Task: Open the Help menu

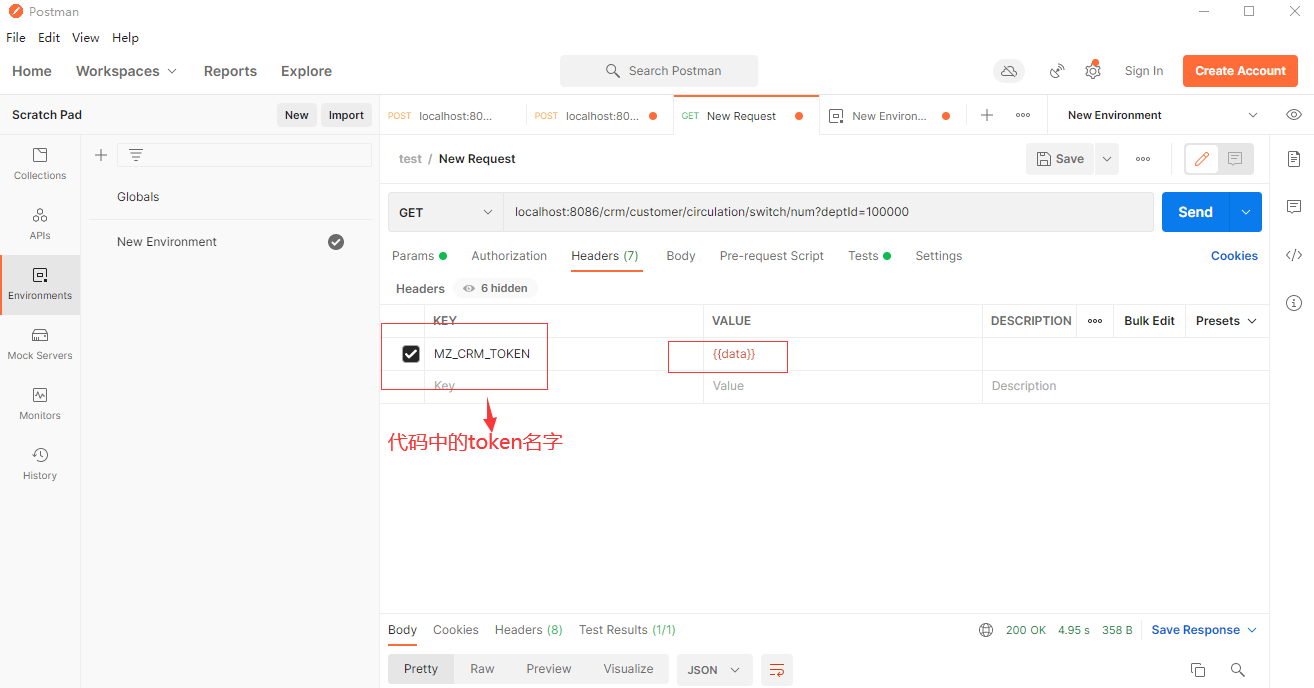Action: click(125, 38)
